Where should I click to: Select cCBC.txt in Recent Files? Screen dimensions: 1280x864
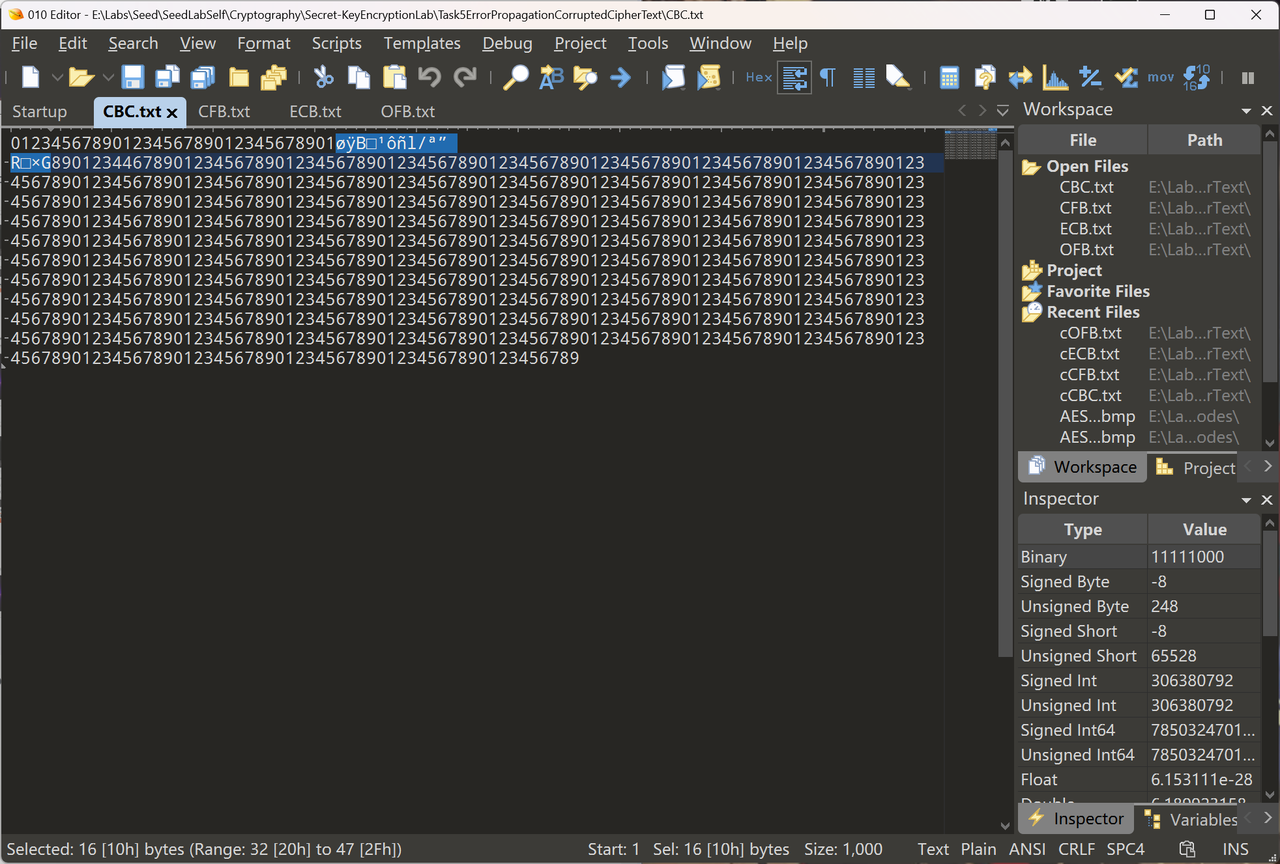pos(1090,396)
